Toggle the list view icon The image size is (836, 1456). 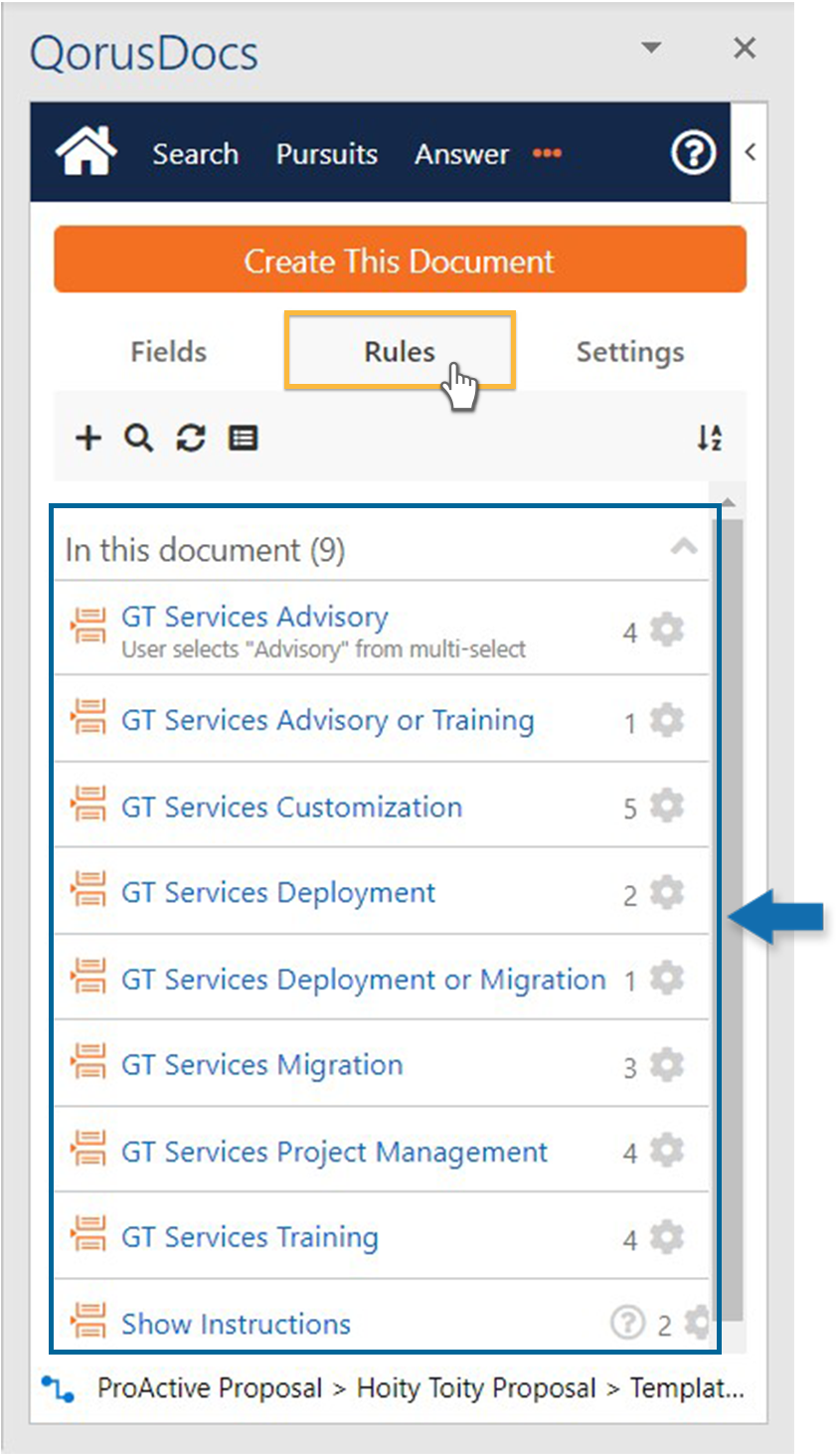[243, 438]
